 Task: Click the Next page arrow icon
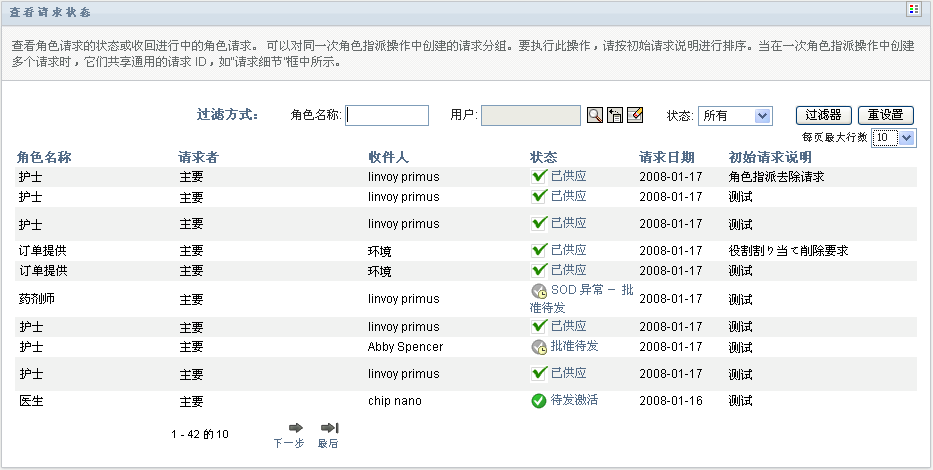(x=296, y=428)
